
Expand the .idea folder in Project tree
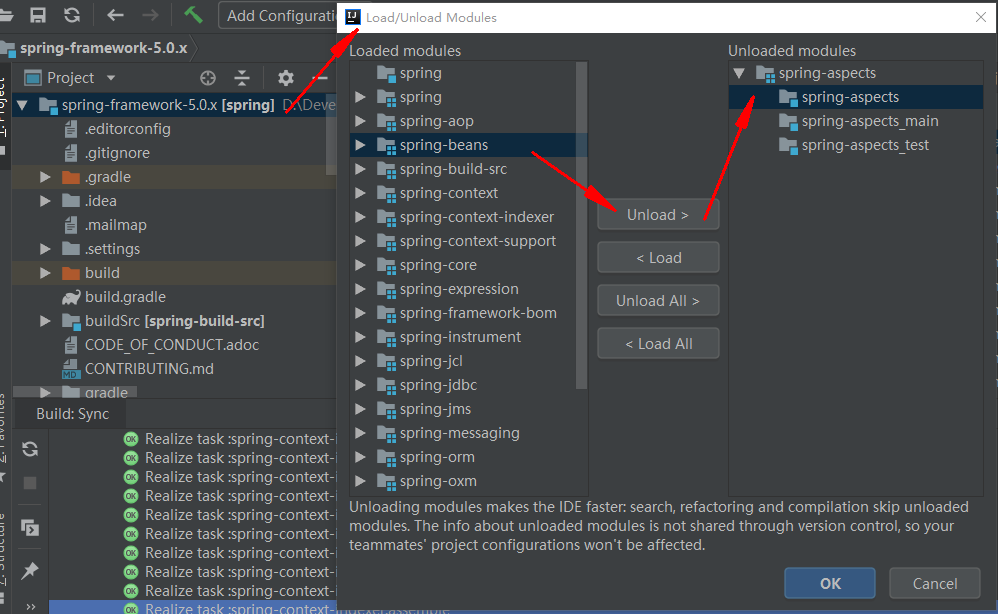tap(45, 201)
